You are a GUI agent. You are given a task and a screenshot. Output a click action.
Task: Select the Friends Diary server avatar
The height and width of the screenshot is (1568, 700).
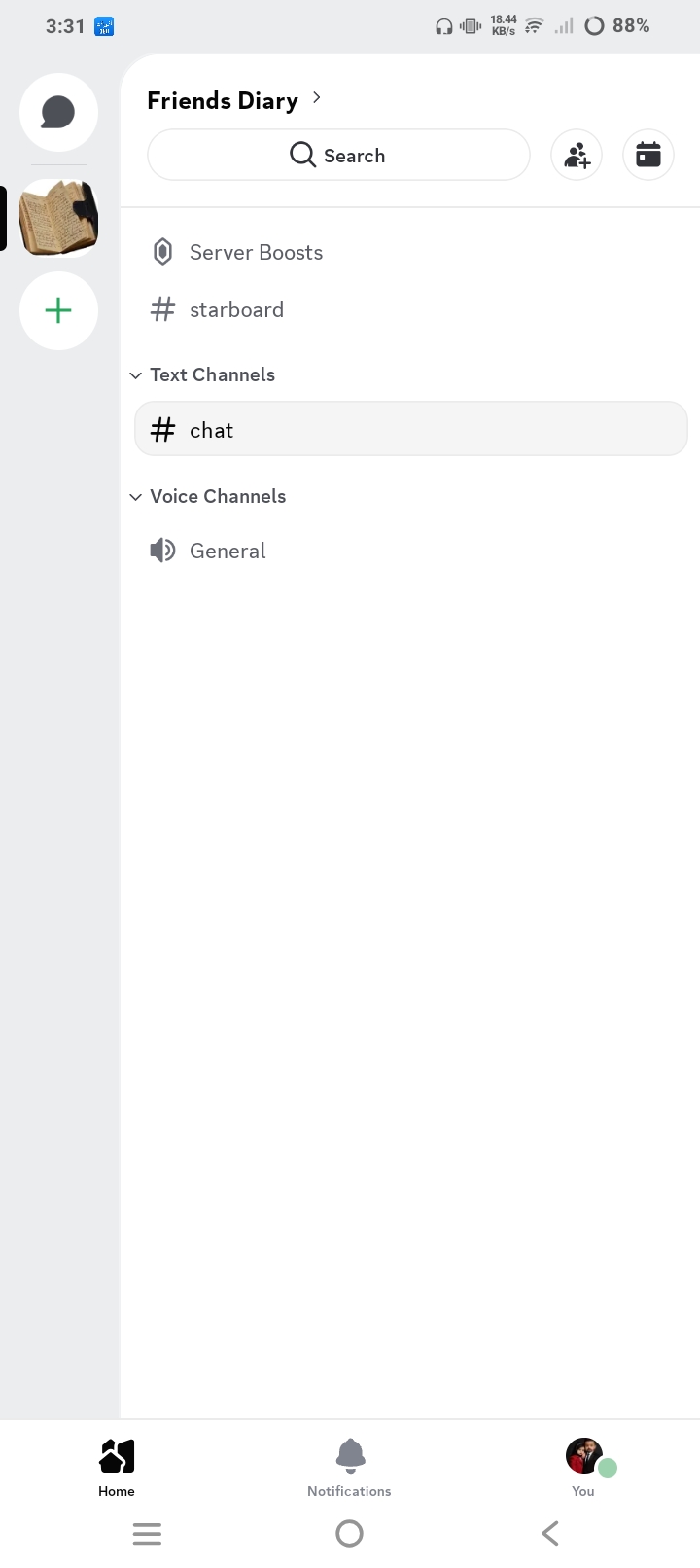(58, 218)
